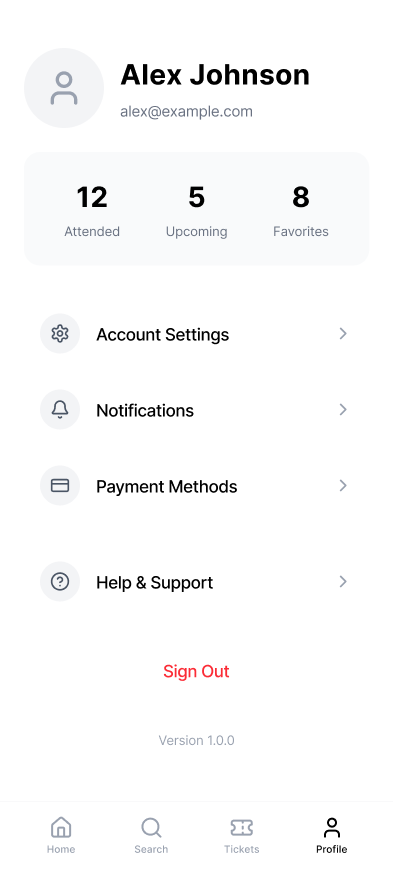Open Payment Methods using the right chevron

click(343, 485)
